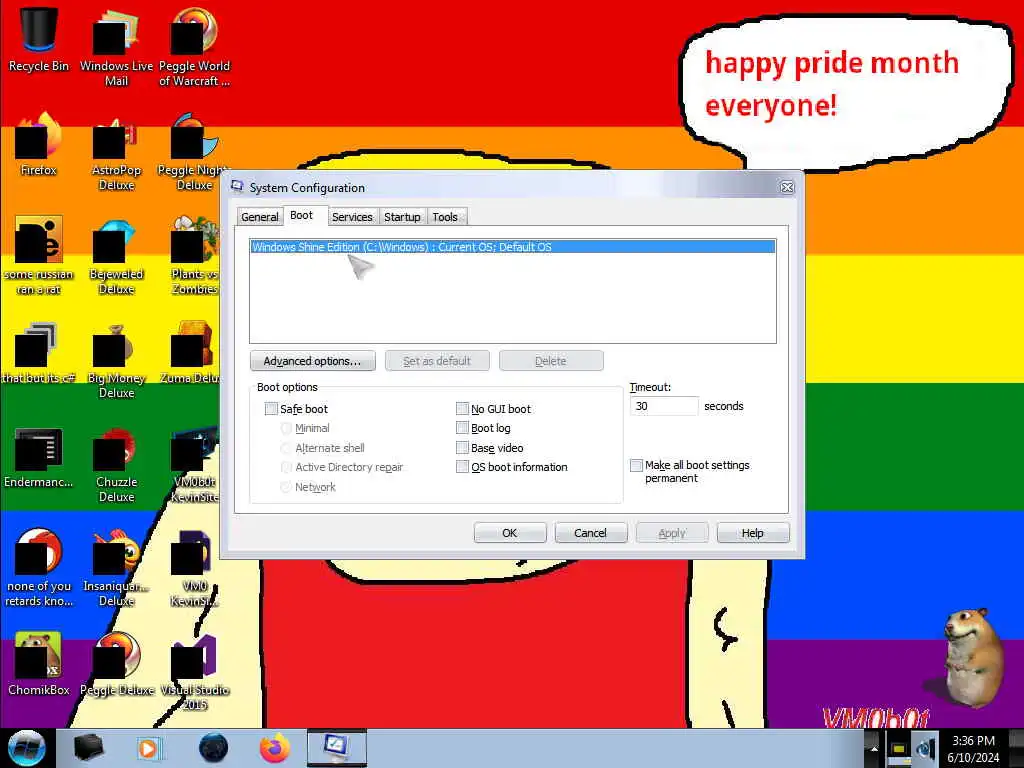The height and width of the screenshot is (768, 1024).
Task: Select the Endermanc... desktop icon
Action: click(39, 457)
